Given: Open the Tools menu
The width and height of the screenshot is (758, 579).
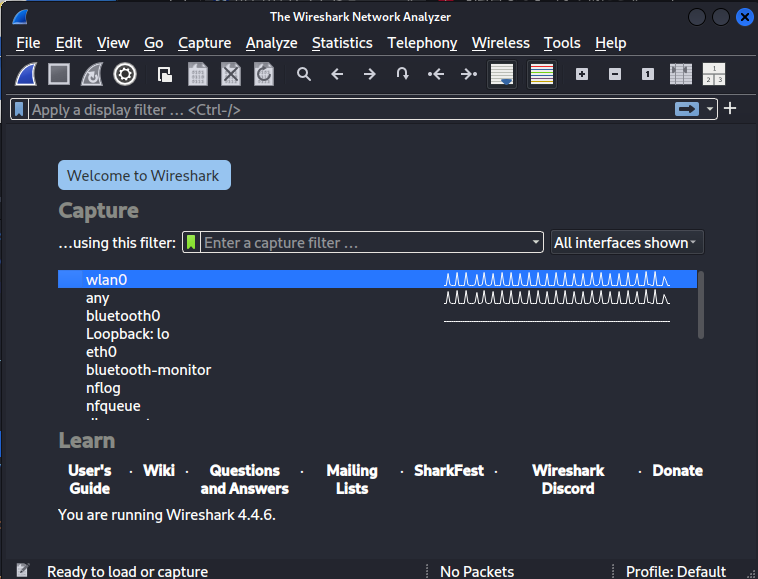Looking at the screenshot, I should click(x=562, y=43).
